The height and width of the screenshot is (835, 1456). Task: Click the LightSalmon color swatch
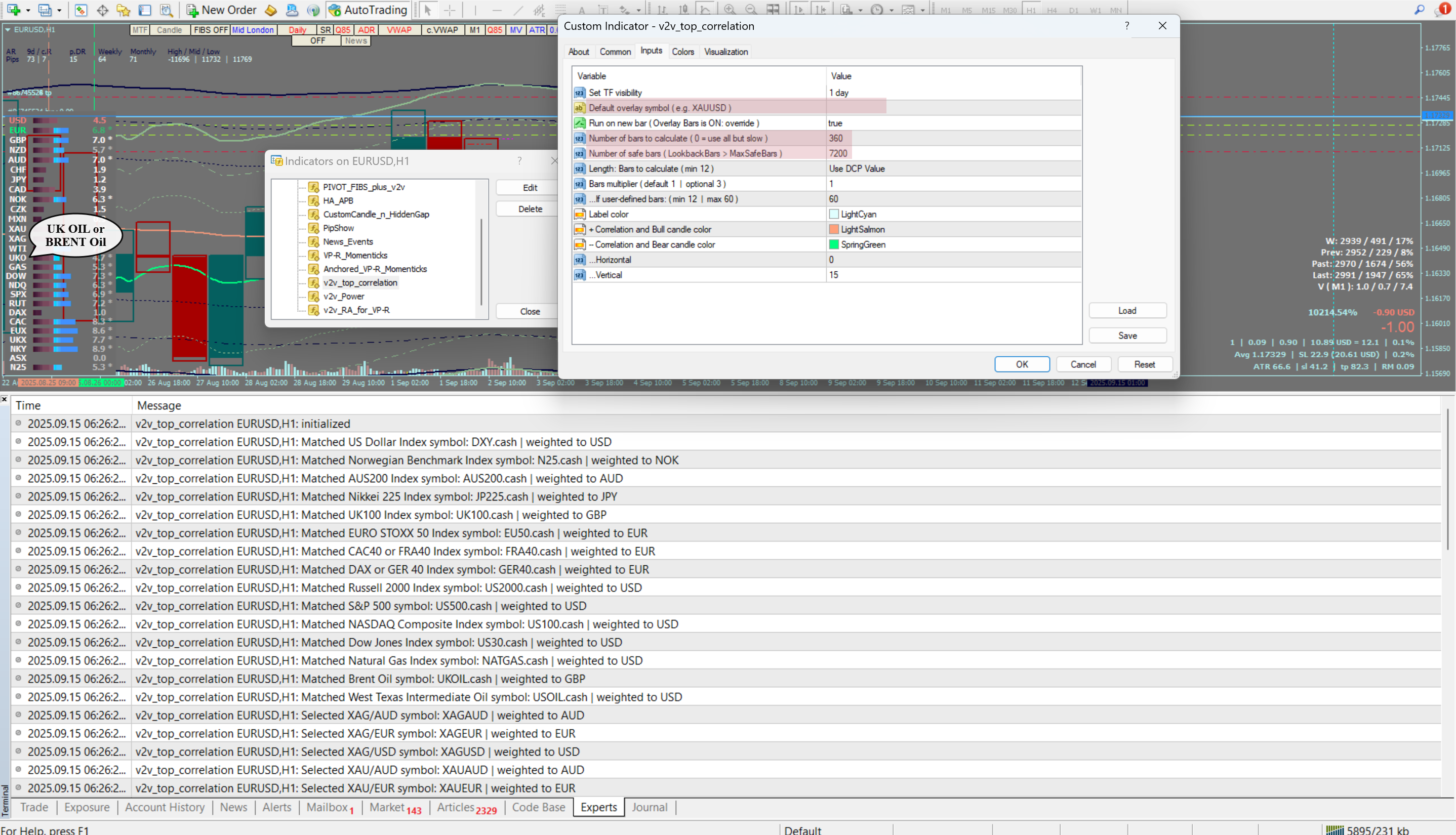click(834, 229)
